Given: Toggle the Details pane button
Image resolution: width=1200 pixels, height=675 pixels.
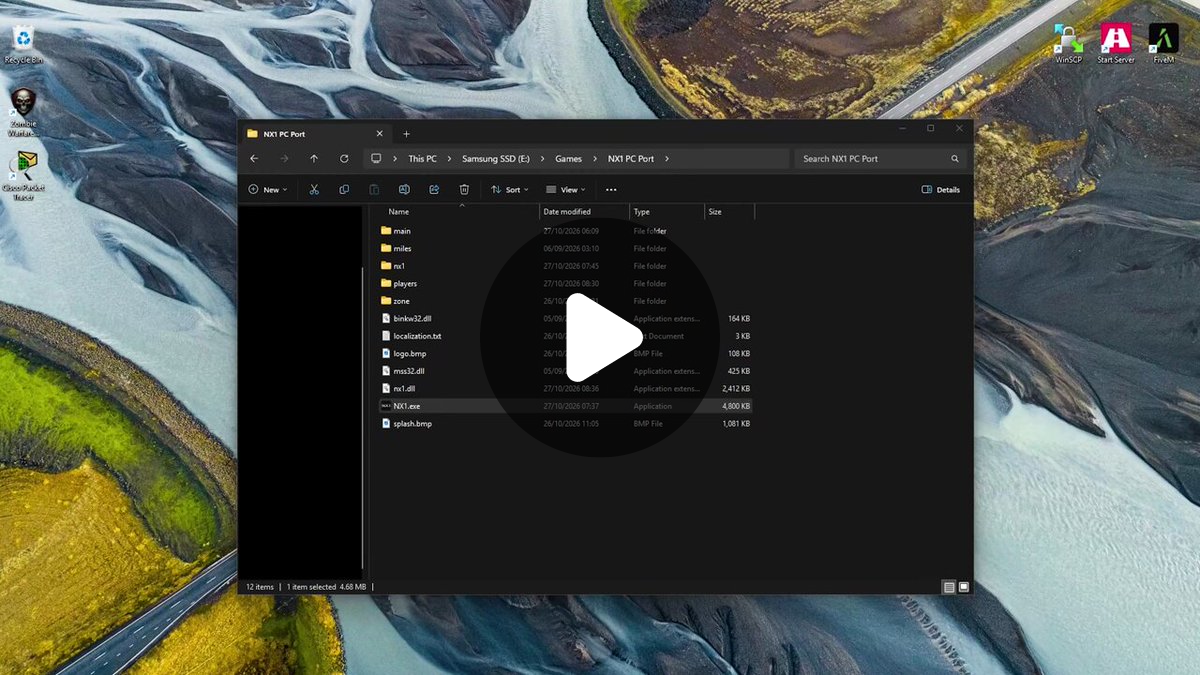Looking at the screenshot, I should pyautogui.click(x=941, y=189).
